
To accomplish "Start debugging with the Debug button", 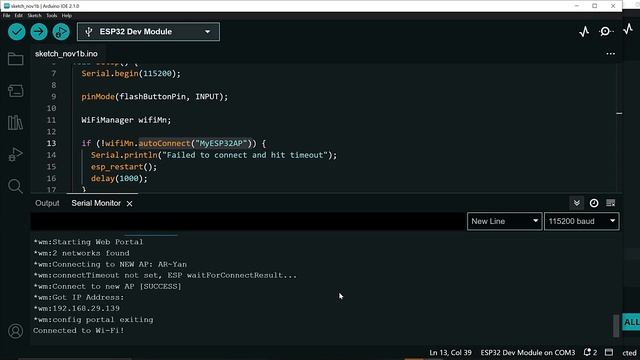I will pyautogui.click(x=61, y=32).
